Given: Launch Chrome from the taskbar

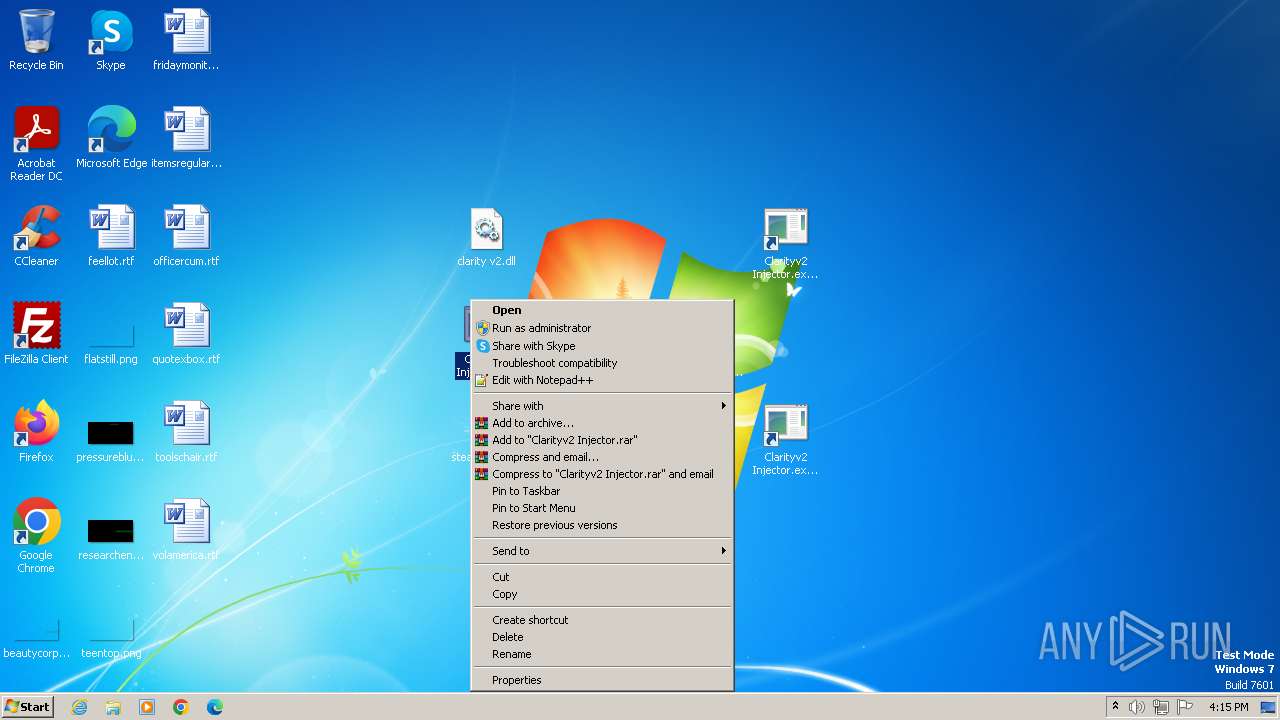Looking at the screenshot, I should click(181, 707).
